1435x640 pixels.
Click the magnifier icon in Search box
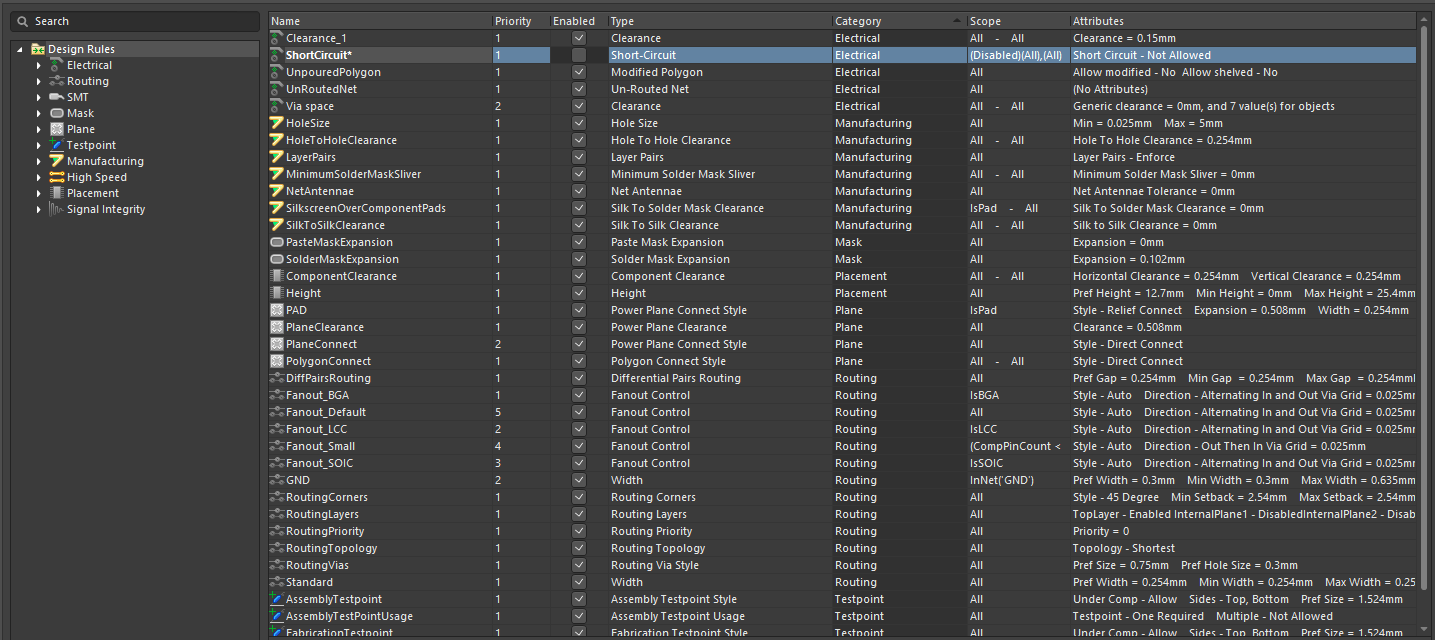[x=22, y=21]
